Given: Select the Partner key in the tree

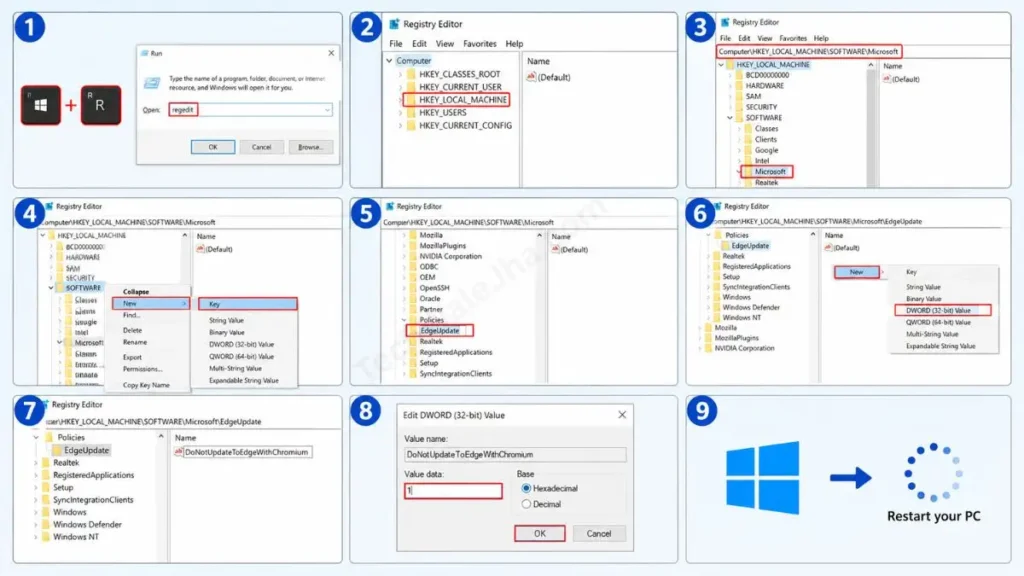Looking at the screenshot, I should tap(431, 309).
